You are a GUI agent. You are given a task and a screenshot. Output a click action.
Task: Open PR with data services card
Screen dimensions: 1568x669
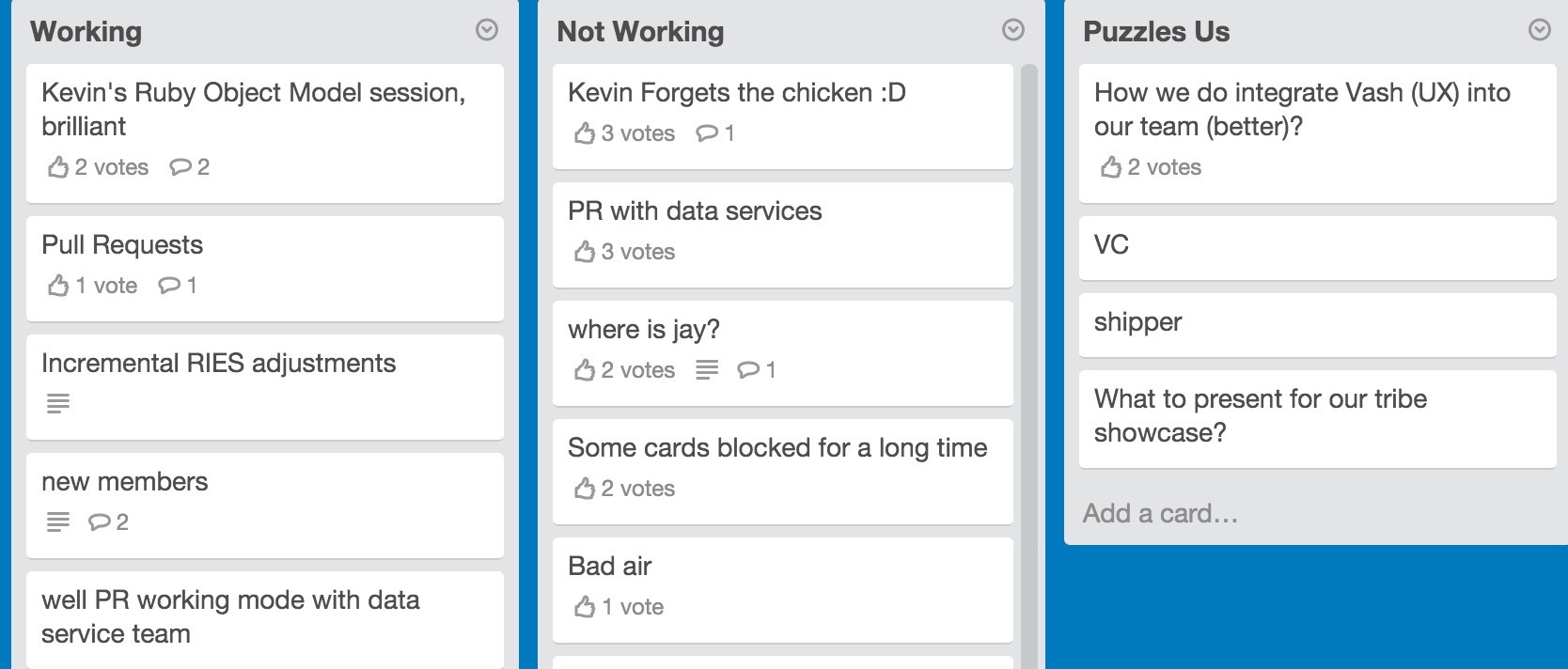tap(783, 235)
